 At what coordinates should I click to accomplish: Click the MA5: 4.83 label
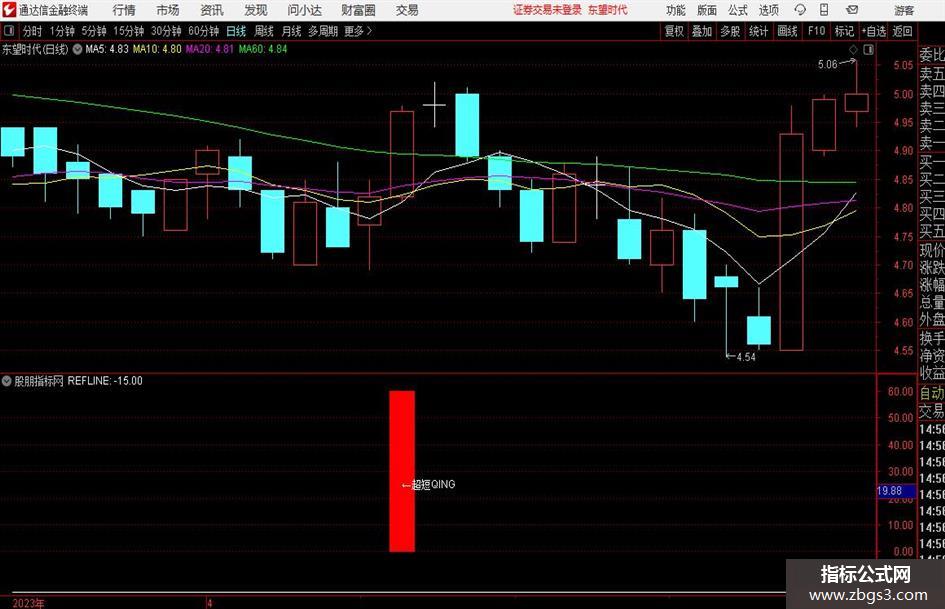pyautogui.click(x=107, y=49)
